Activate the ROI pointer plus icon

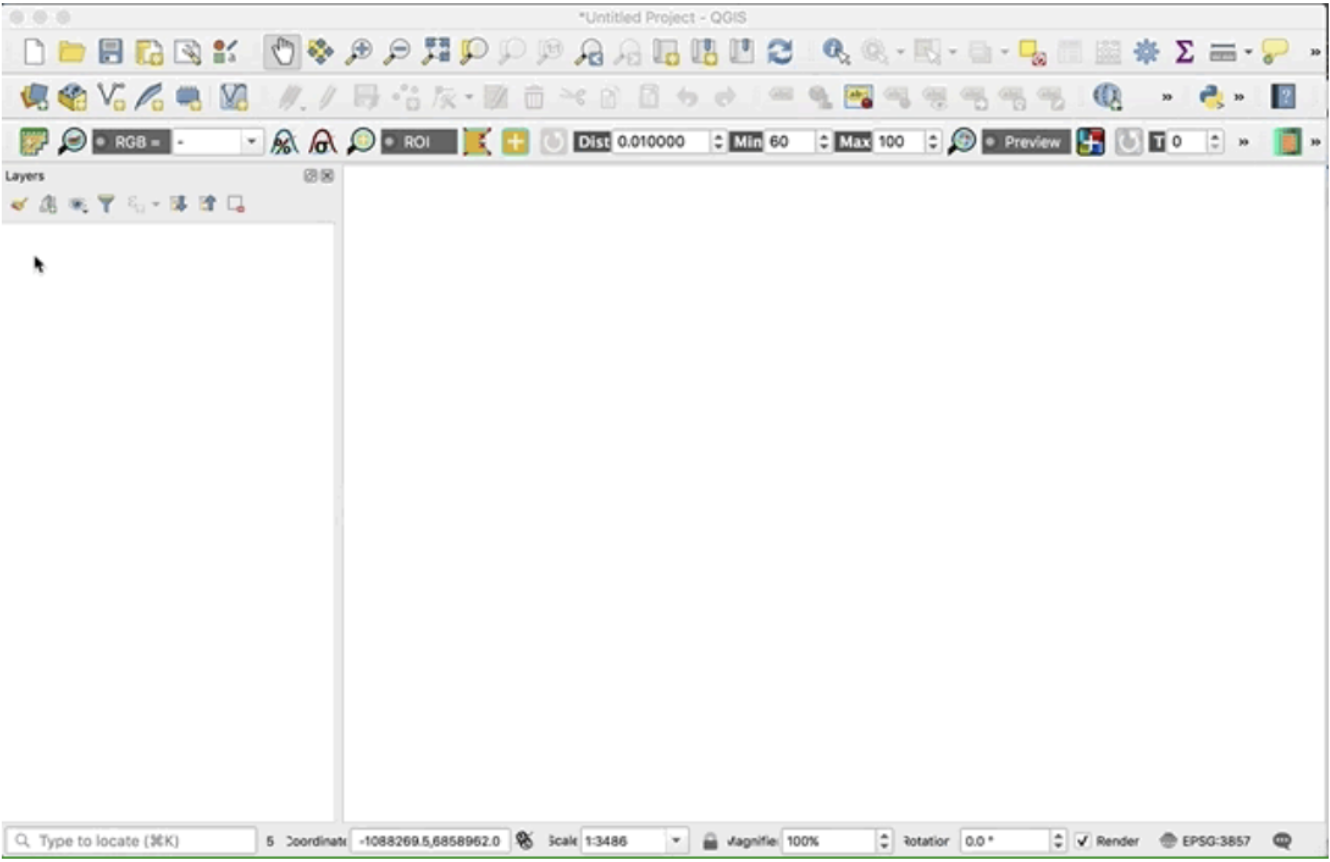point(515,142)
